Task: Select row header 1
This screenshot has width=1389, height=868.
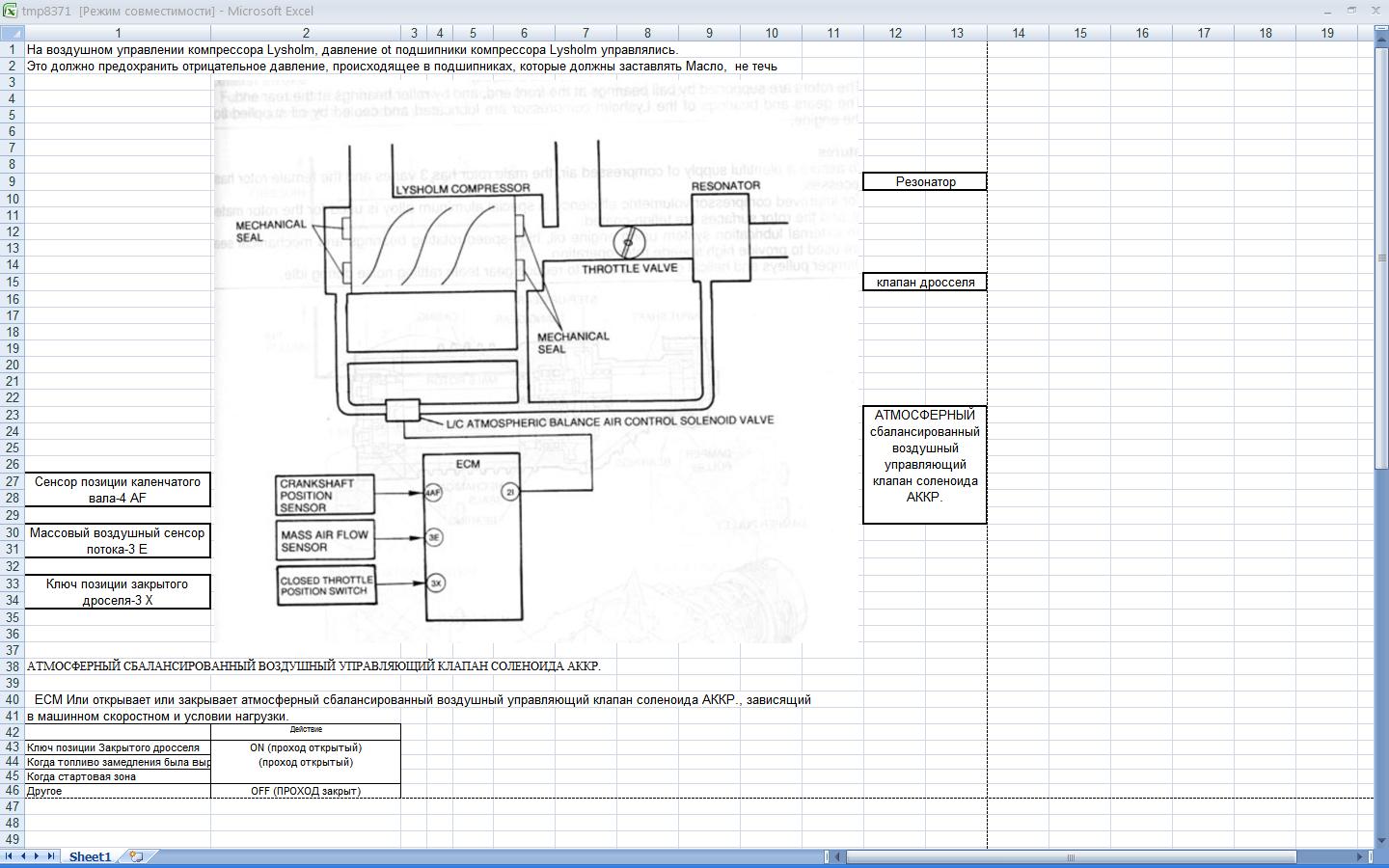Action: pyautogui.click(x=12, y=49)
